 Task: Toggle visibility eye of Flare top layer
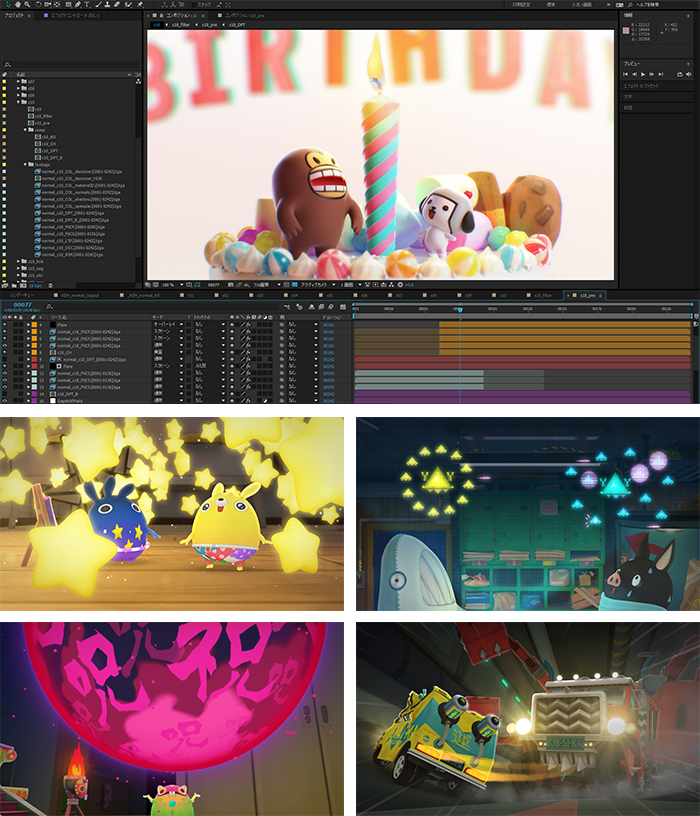tap(5, 325)
